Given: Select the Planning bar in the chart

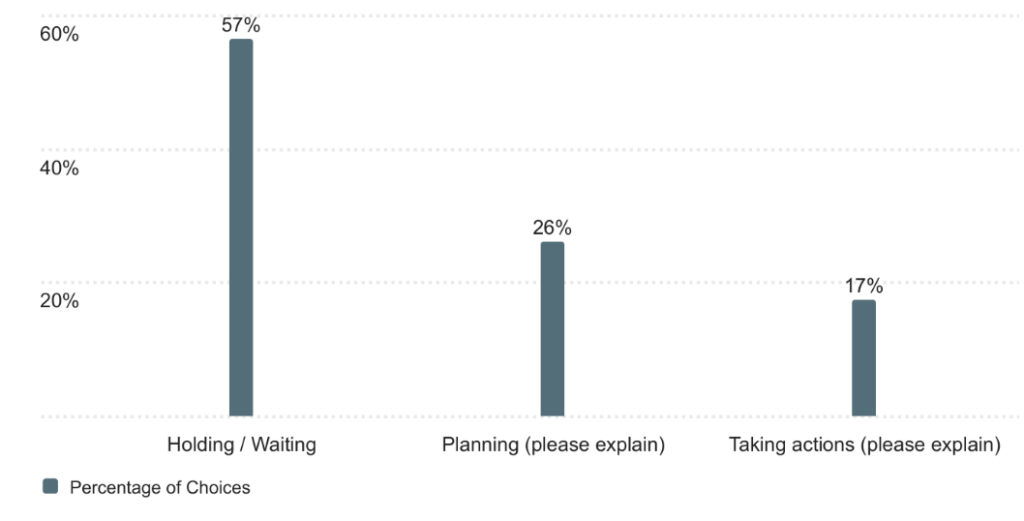Looking at the screenshot, I should 552,329.
